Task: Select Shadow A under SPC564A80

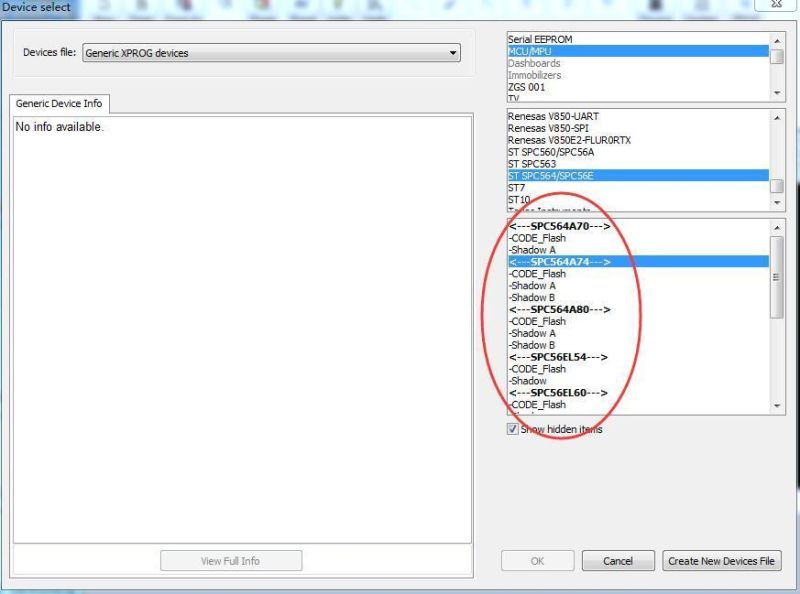Action: pyautogui.click(x=638, y=333)
